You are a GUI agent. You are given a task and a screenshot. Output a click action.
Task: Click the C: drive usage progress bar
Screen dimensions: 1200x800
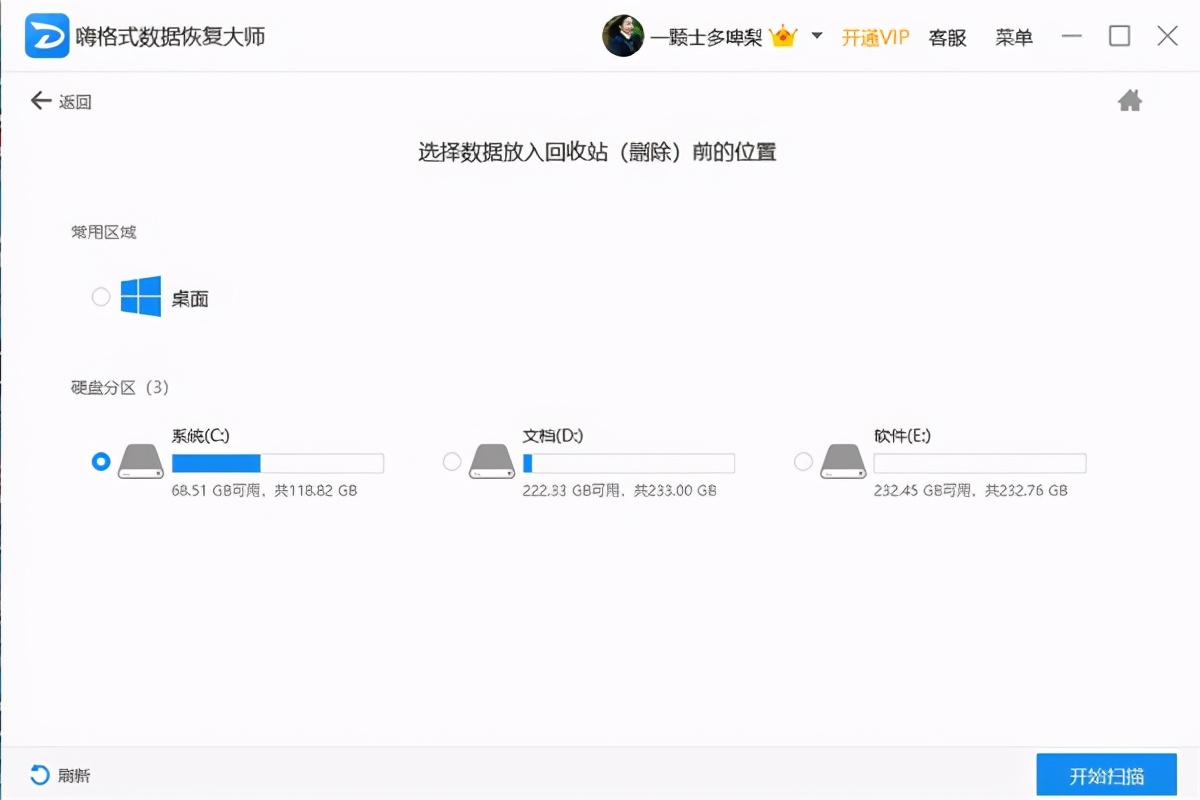coord(277,462)
